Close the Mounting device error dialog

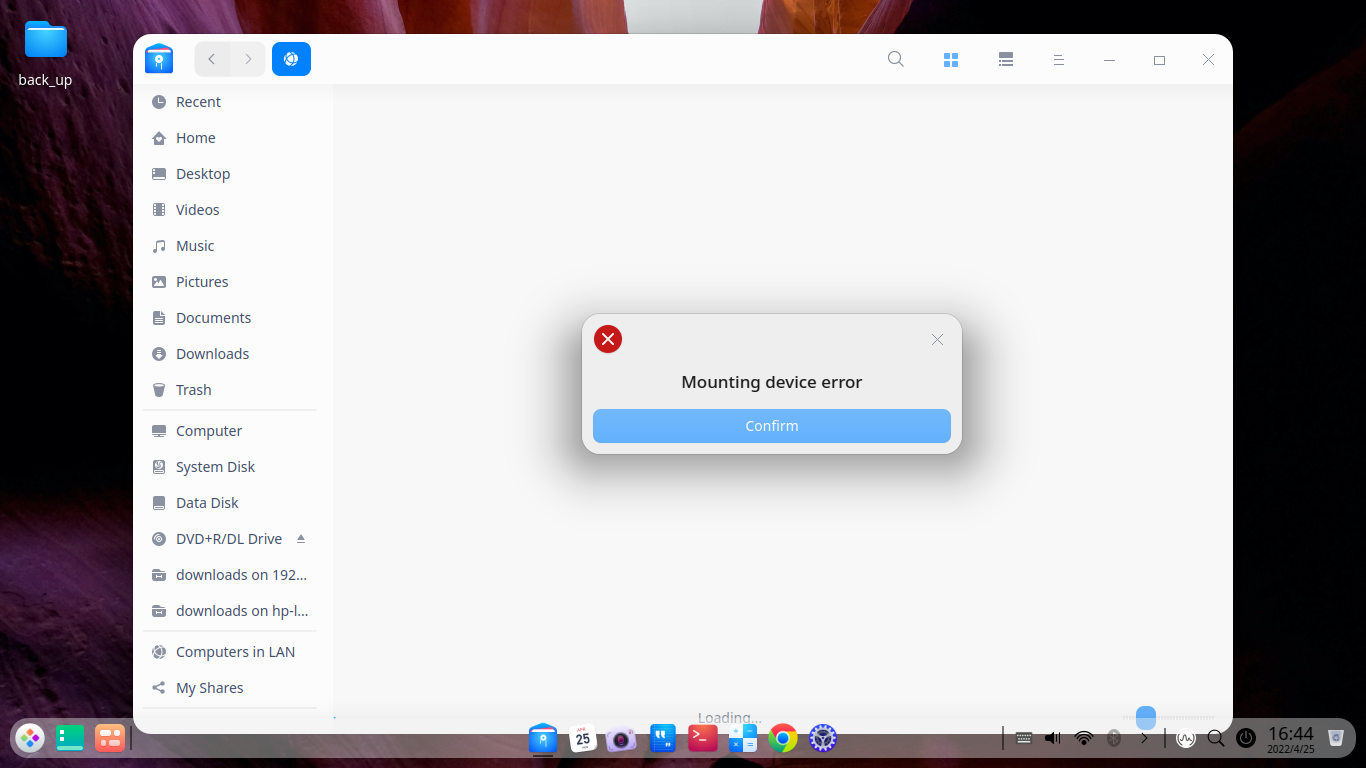(x=937, y=339)
